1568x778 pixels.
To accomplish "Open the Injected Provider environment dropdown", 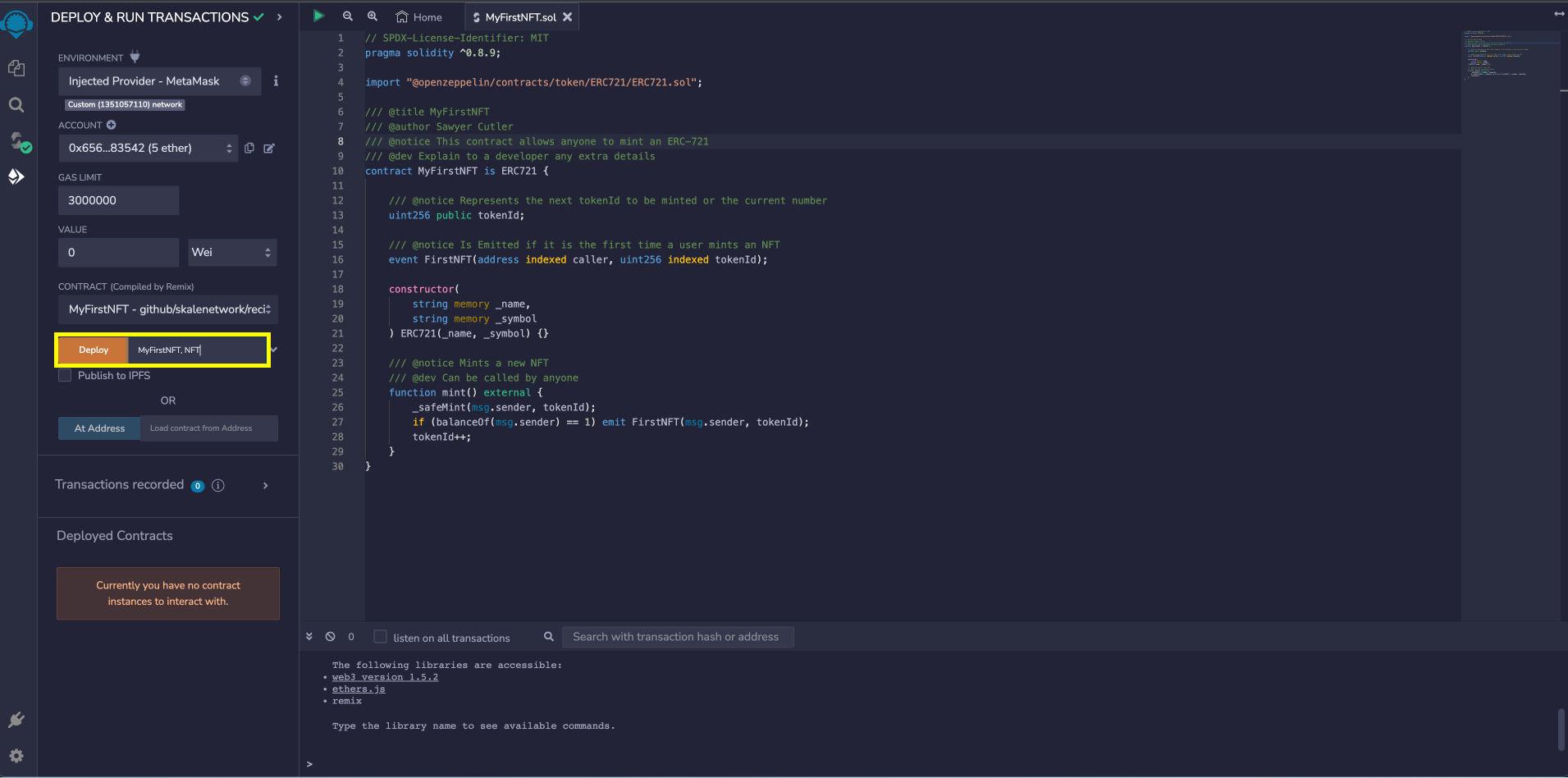I will click(159, 81).
